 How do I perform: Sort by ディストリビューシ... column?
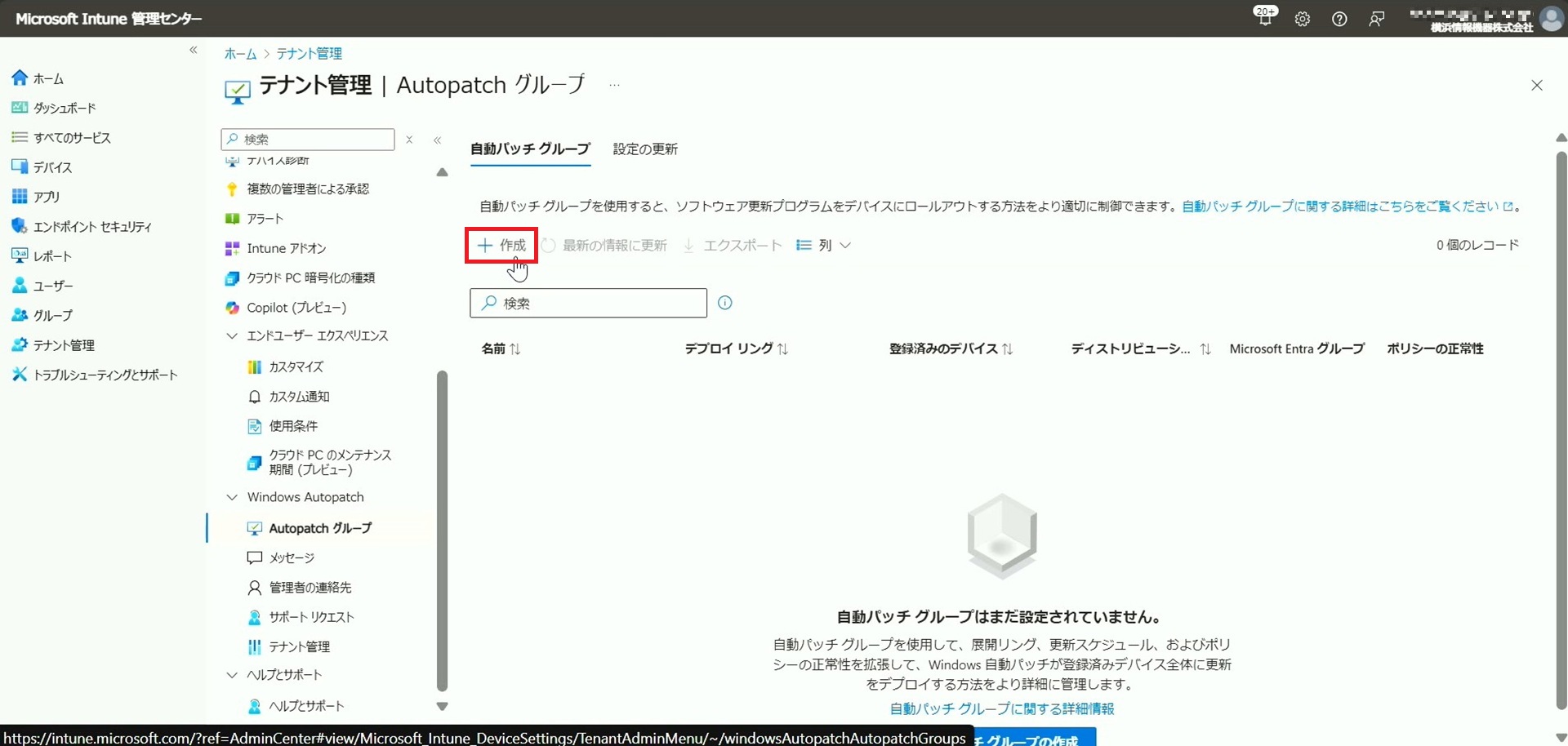(x=1141, y=349)
